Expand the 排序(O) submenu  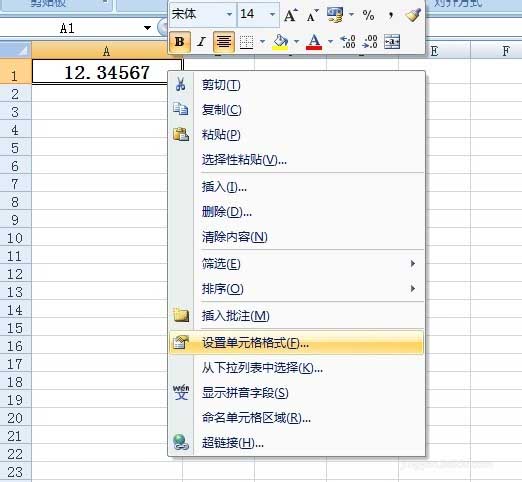pos(297,289)
